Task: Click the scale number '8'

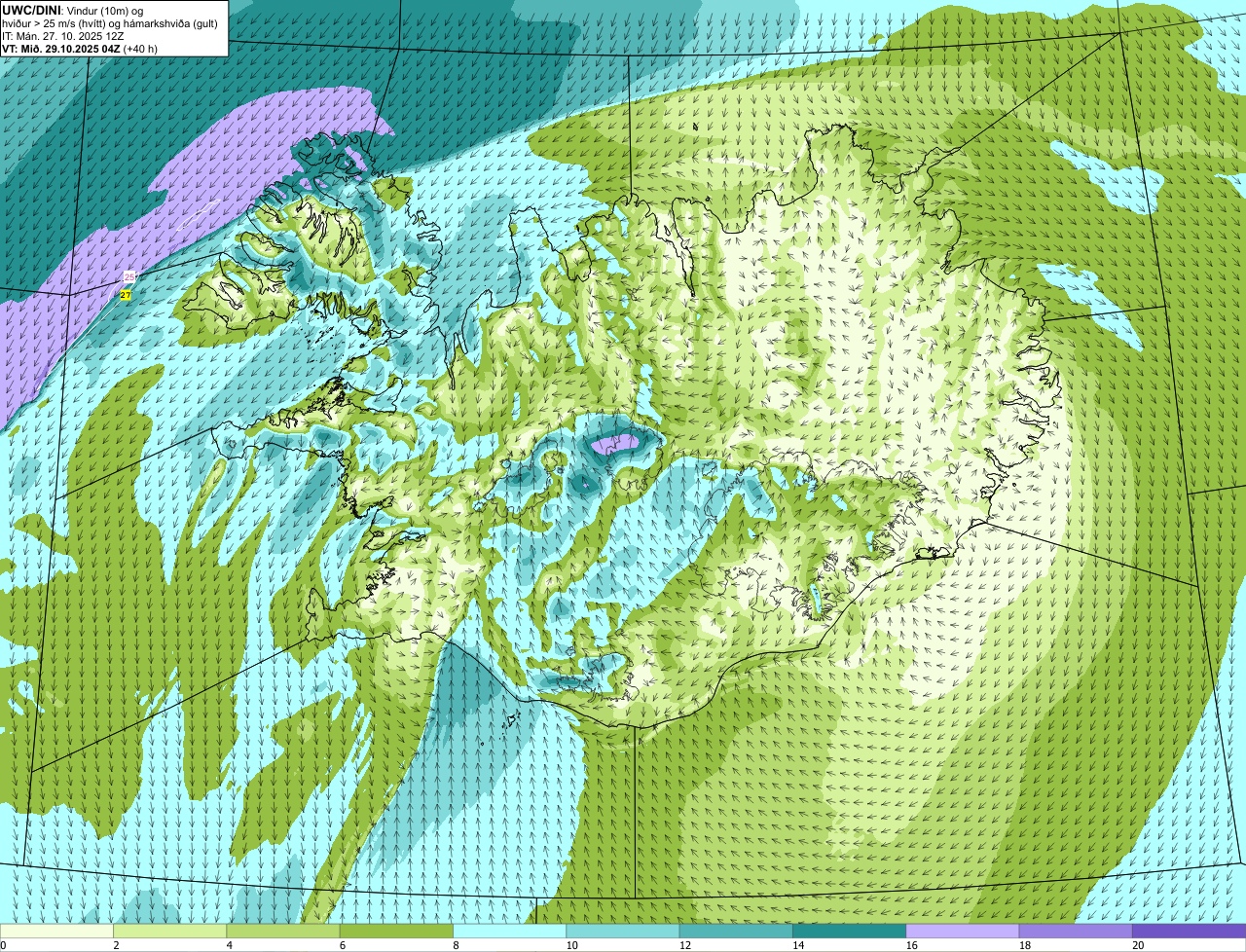Action: coord(456,945)
